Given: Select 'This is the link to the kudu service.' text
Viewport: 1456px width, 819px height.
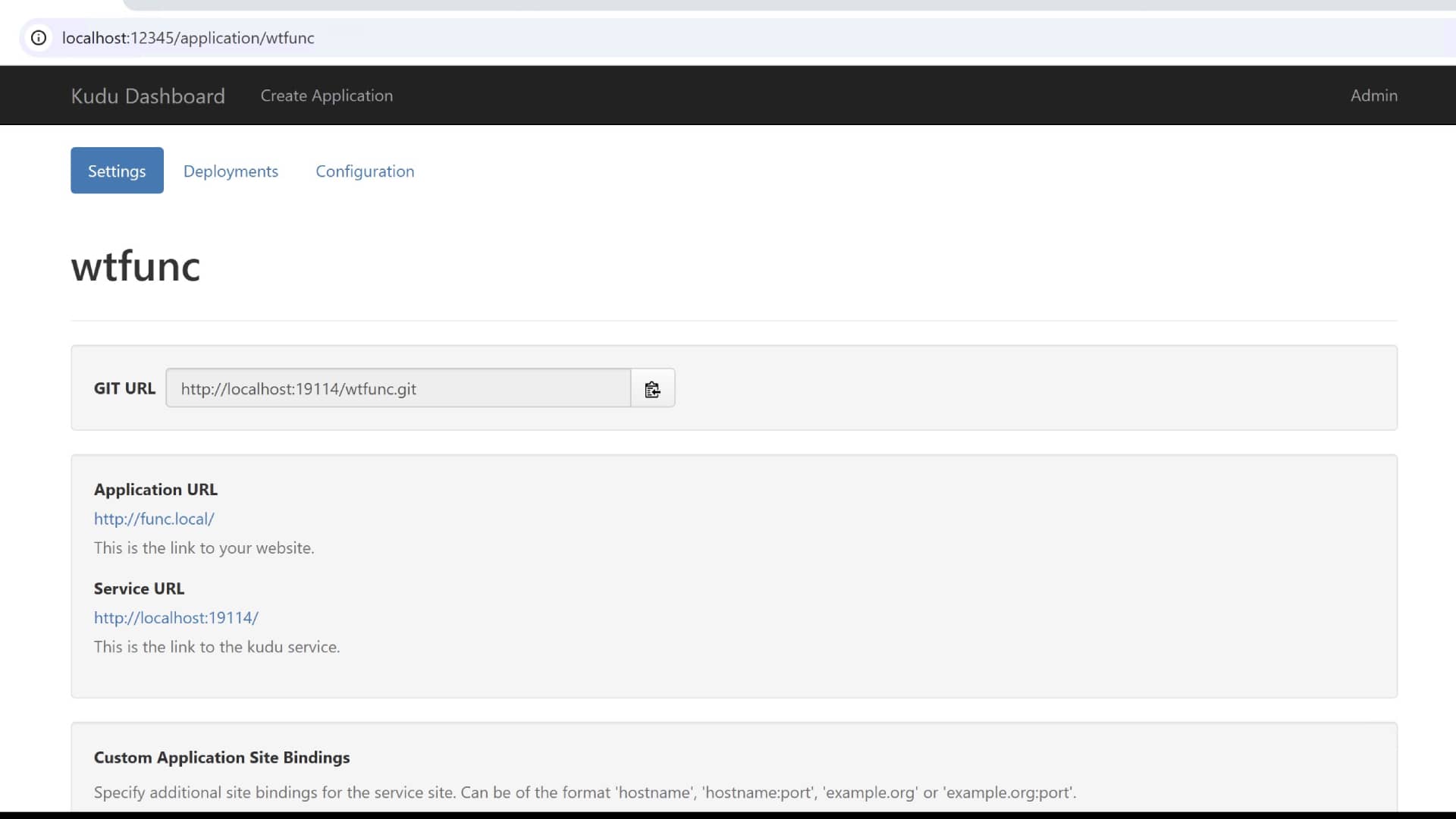Looking at the screenshot, I should pos(217,647).
